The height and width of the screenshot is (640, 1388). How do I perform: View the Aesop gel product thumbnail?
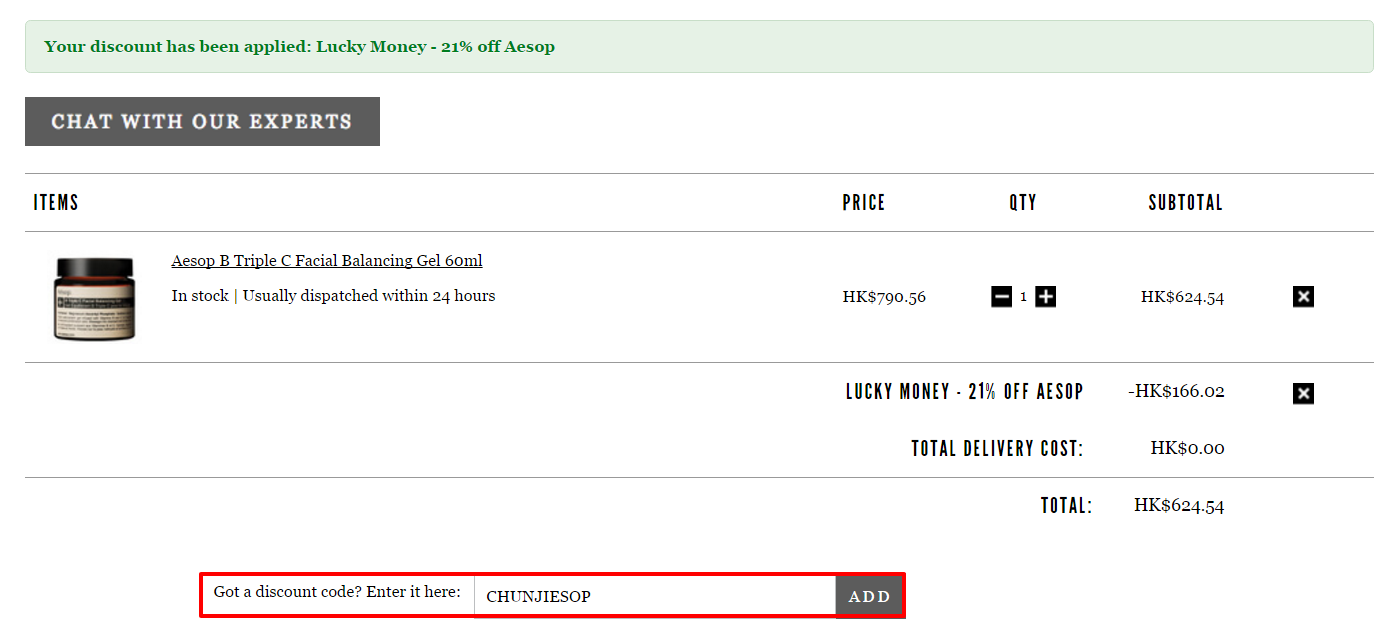(94, 298)
